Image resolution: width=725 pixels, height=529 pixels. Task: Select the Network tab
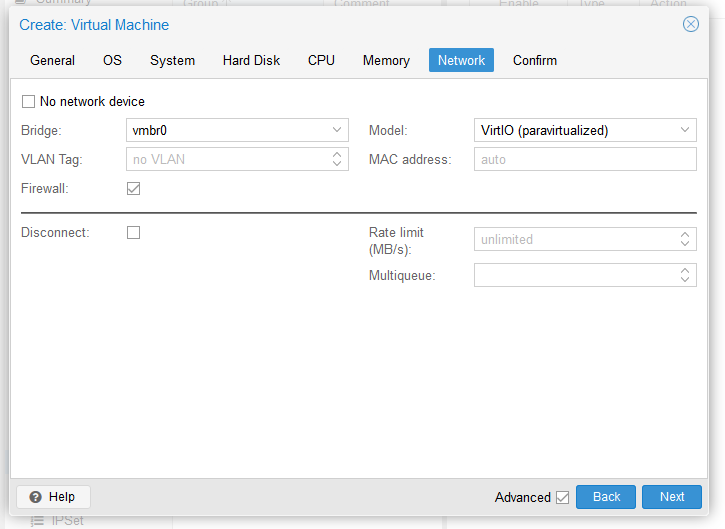461,60
